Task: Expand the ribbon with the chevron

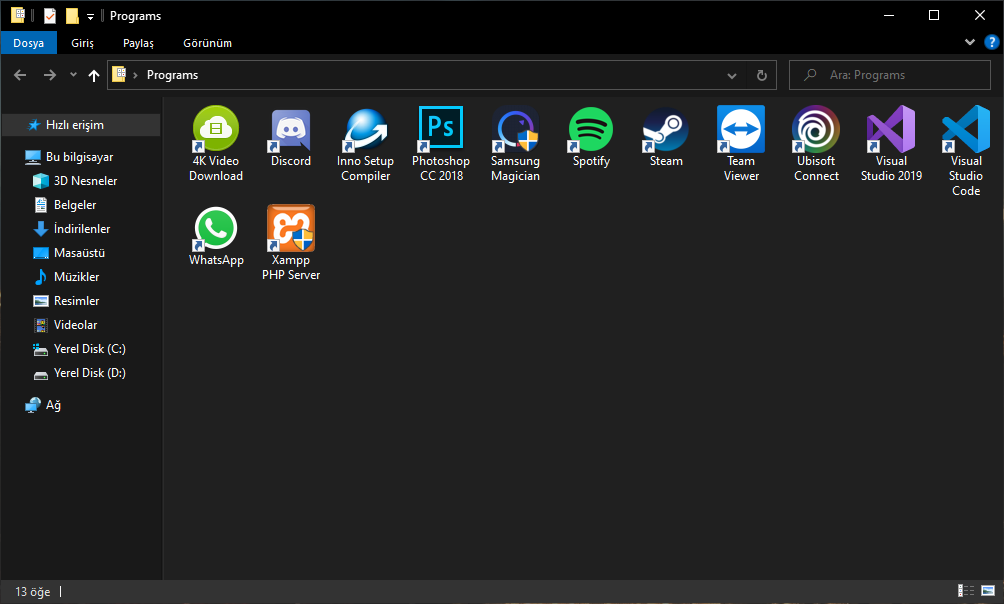Action: pos(969,42)
